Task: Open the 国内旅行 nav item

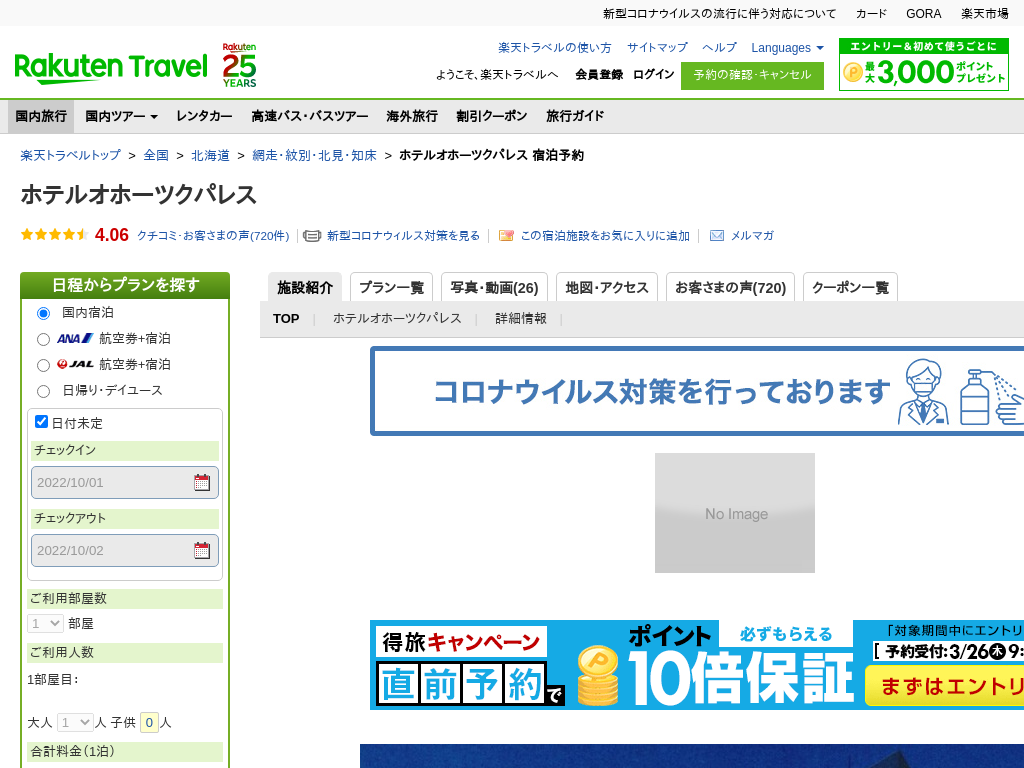Action: coord(41,116)
